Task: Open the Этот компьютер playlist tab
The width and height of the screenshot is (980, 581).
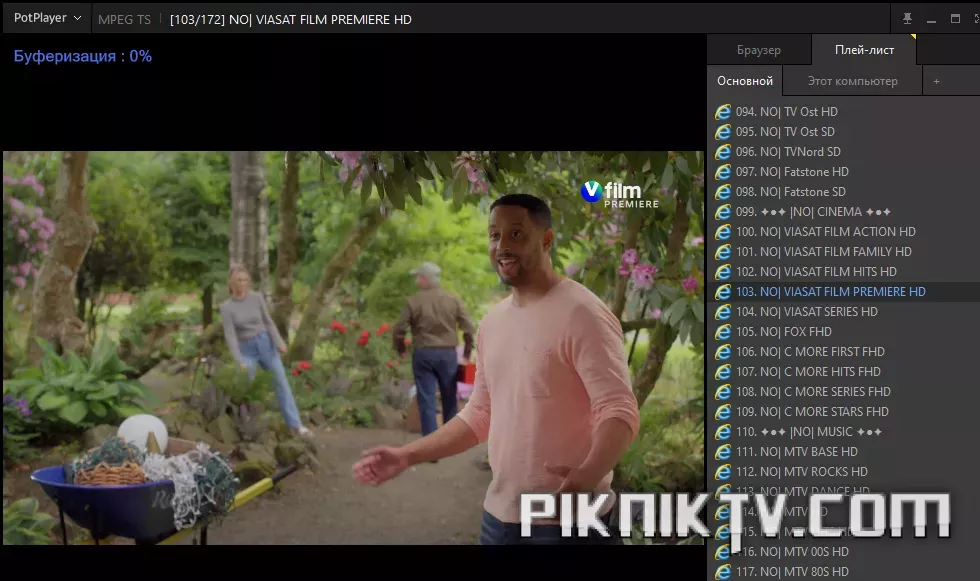Action: point(852,81)
